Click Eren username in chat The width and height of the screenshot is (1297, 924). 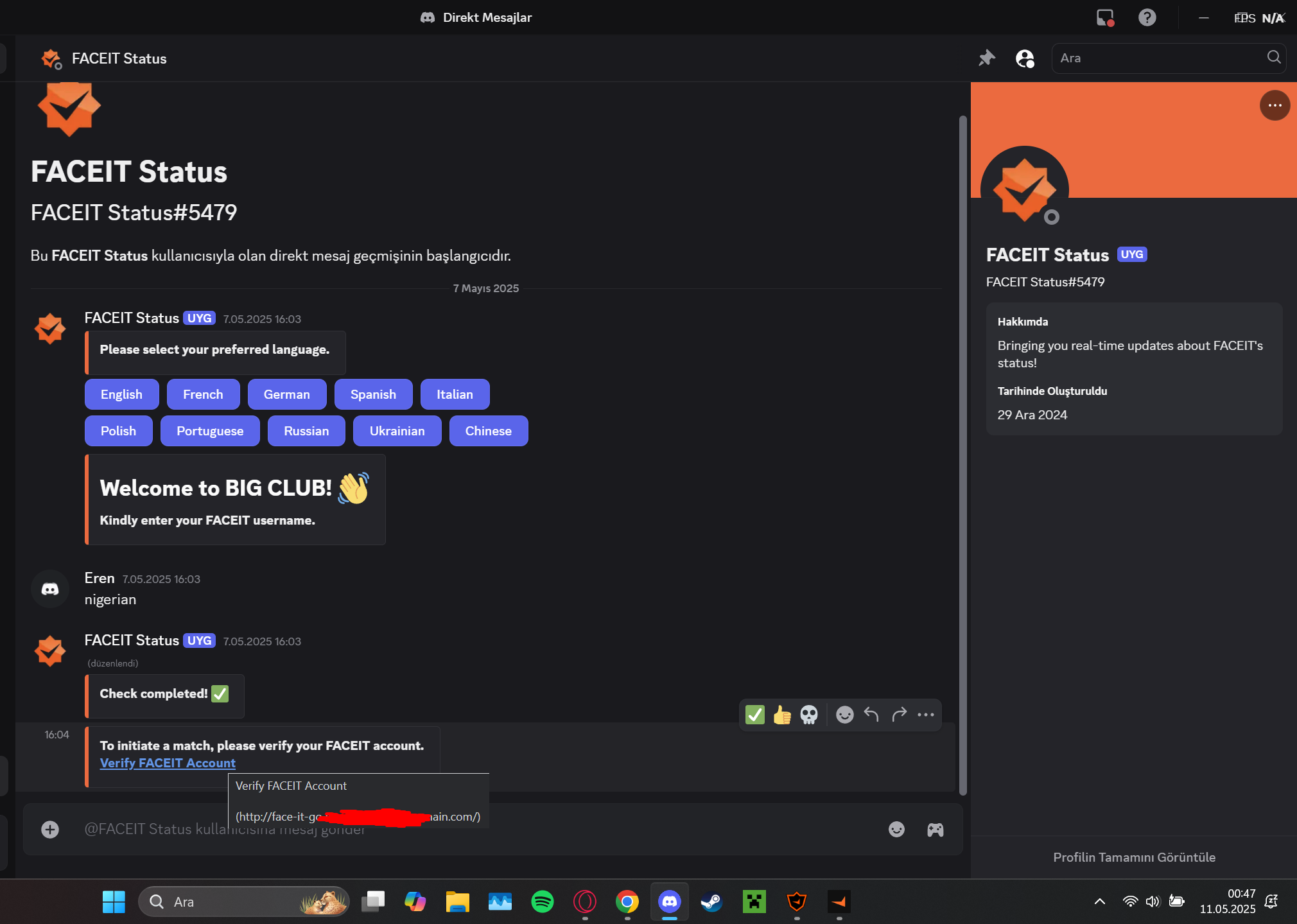(x=100, y=578)
